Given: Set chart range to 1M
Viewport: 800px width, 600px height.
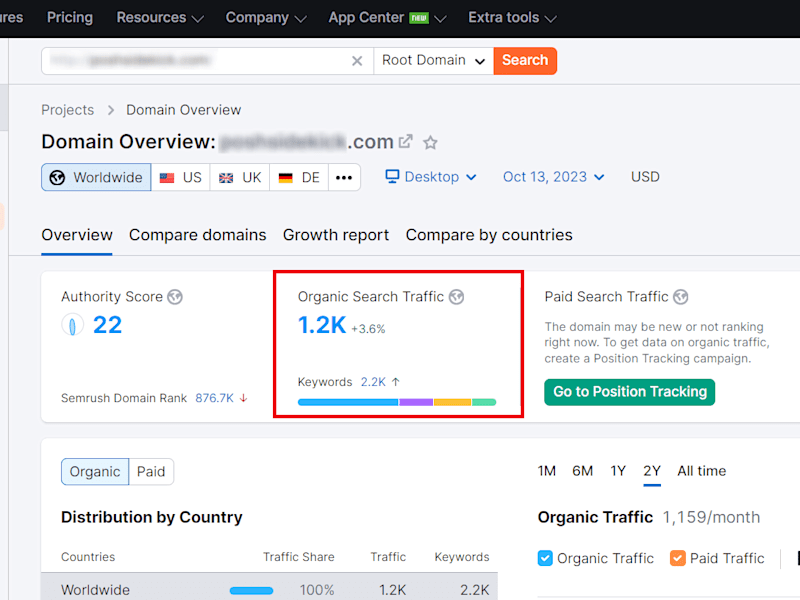Looking at the screenshot, I should (546, 471).
